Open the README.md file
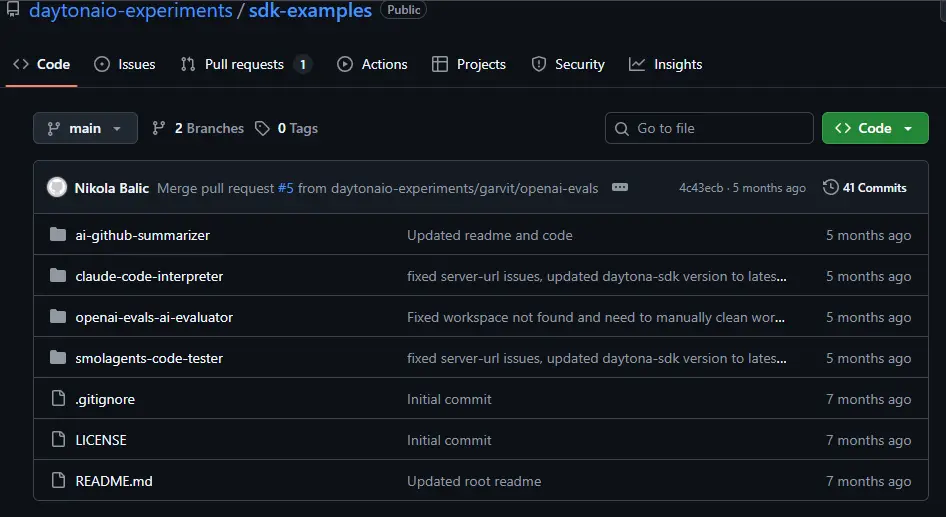Screen dimensions: 946x517 click(x=113, y=481)
